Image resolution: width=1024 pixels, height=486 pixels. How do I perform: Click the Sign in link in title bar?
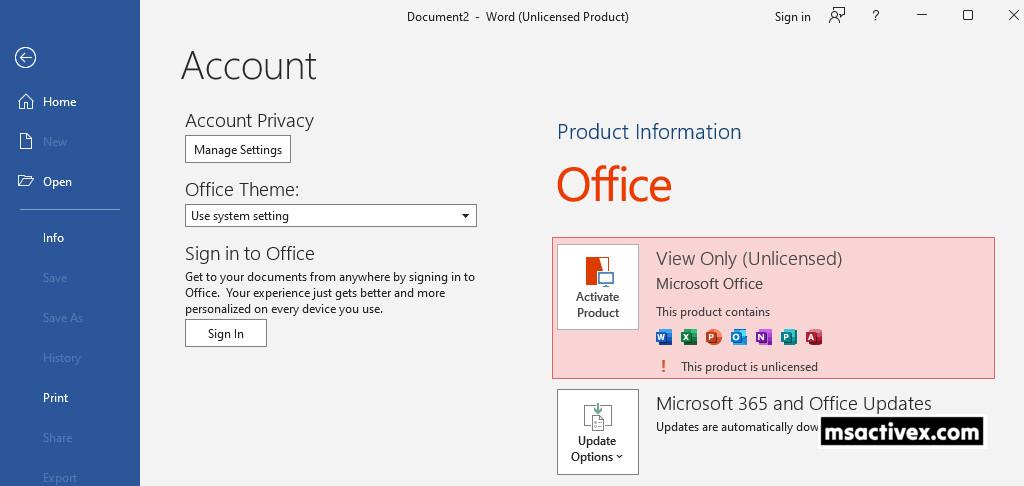pyautogui.click(x=792, y=17)
